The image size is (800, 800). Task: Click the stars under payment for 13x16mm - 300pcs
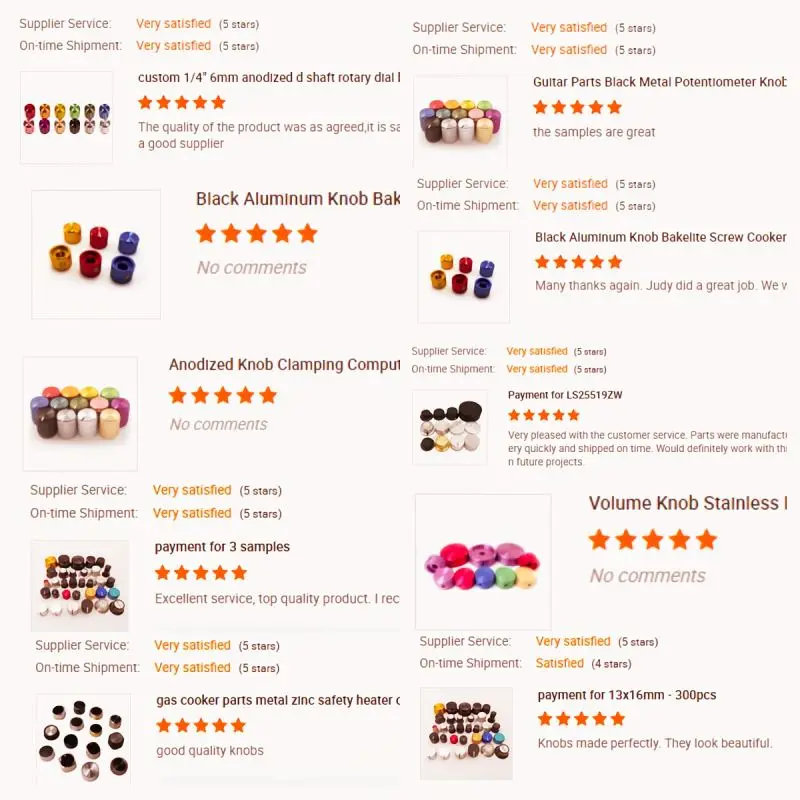(x=581, y=719)
